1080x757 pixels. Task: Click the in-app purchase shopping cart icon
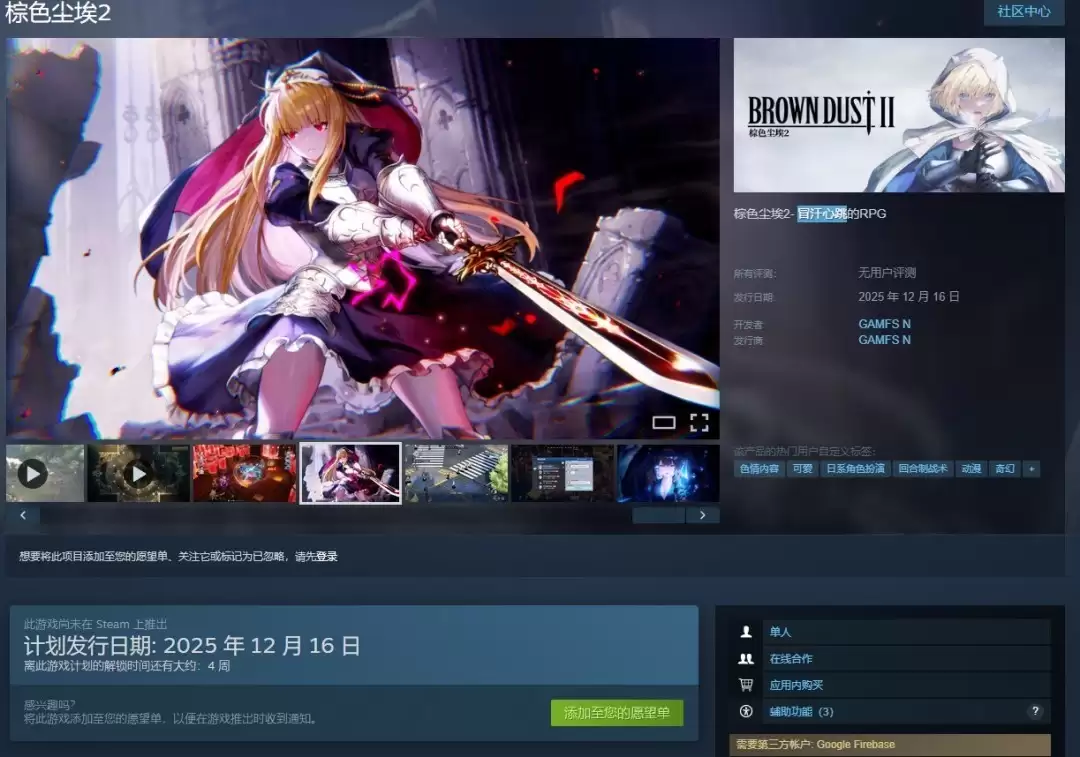[746, 685]
